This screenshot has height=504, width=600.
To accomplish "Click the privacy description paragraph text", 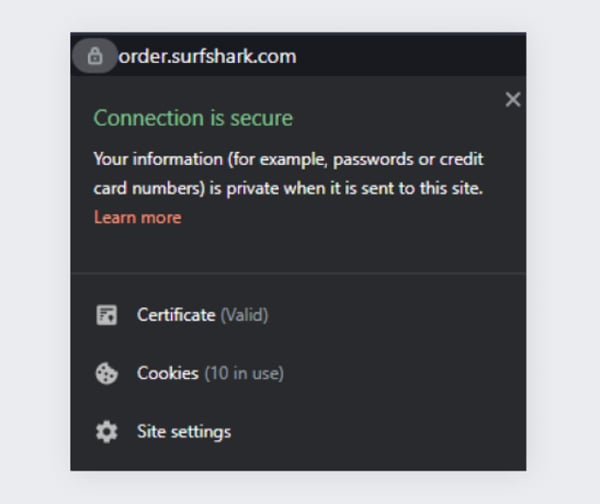I will click(x=288, y=173).
